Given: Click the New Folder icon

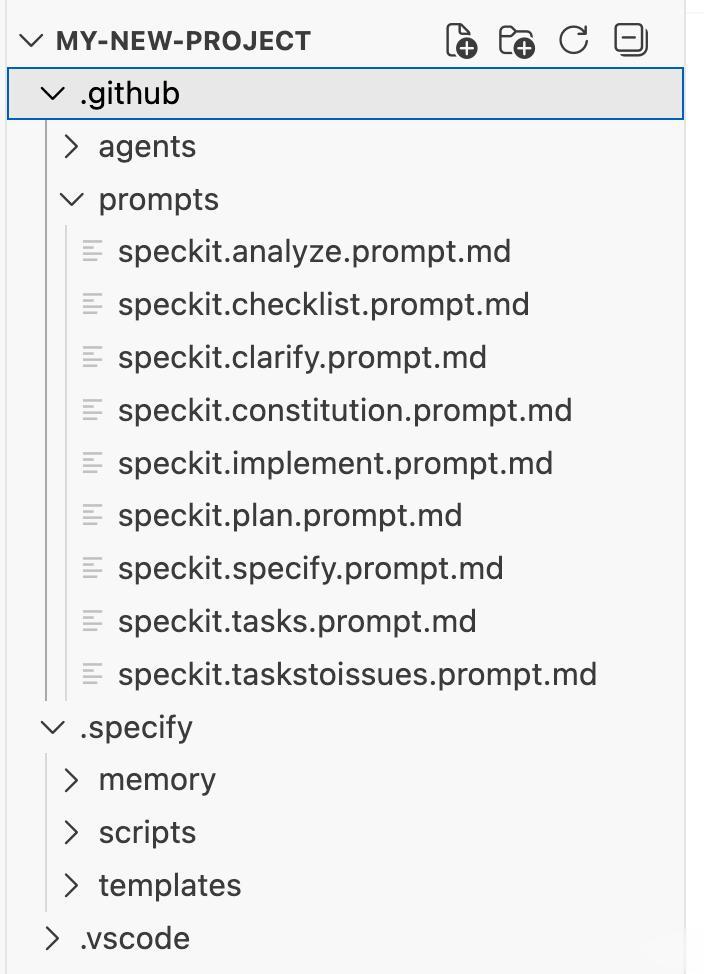Looking at the screenshot, I should [x=517, y=41].
